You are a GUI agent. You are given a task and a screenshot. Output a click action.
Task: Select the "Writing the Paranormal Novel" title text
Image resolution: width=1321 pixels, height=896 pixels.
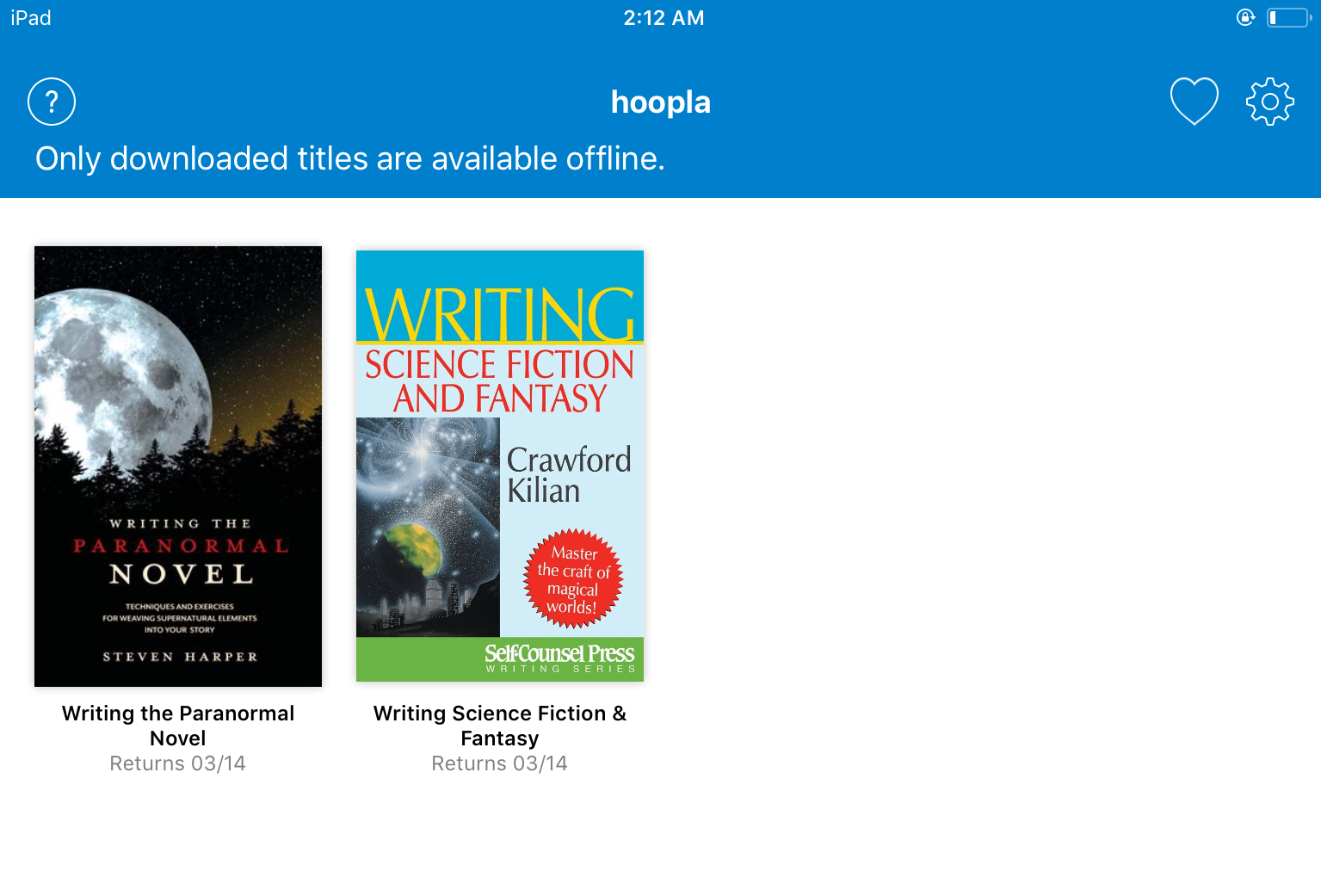(178, 726)
